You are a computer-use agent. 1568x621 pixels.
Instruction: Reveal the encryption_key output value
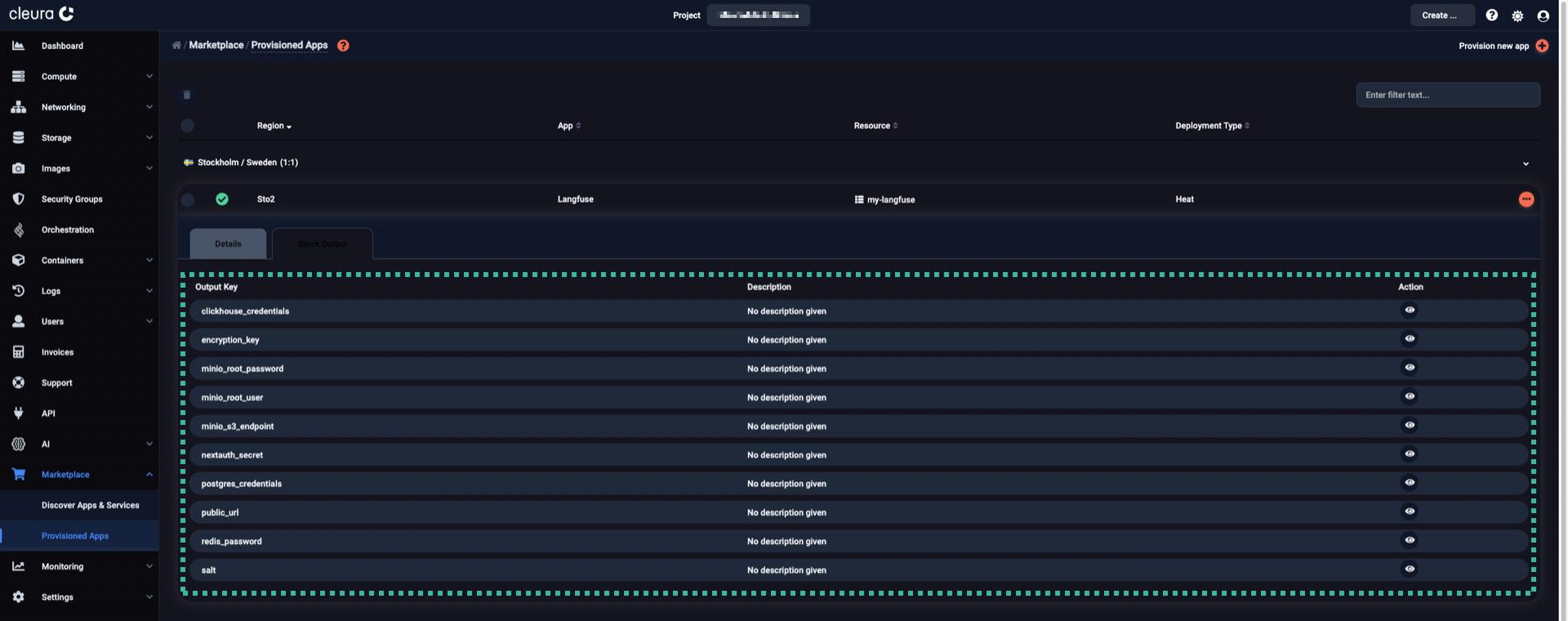click(1410, 339)
